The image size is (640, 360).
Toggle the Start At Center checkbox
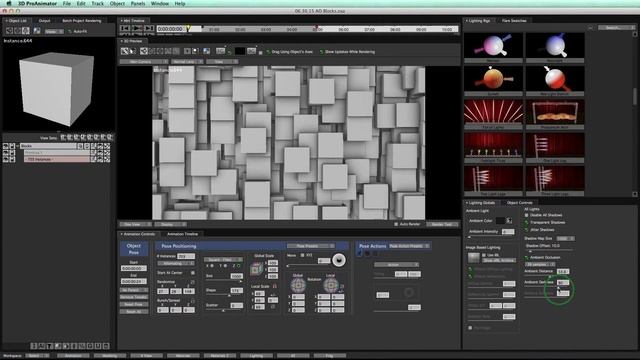click(x=192, y=273)
